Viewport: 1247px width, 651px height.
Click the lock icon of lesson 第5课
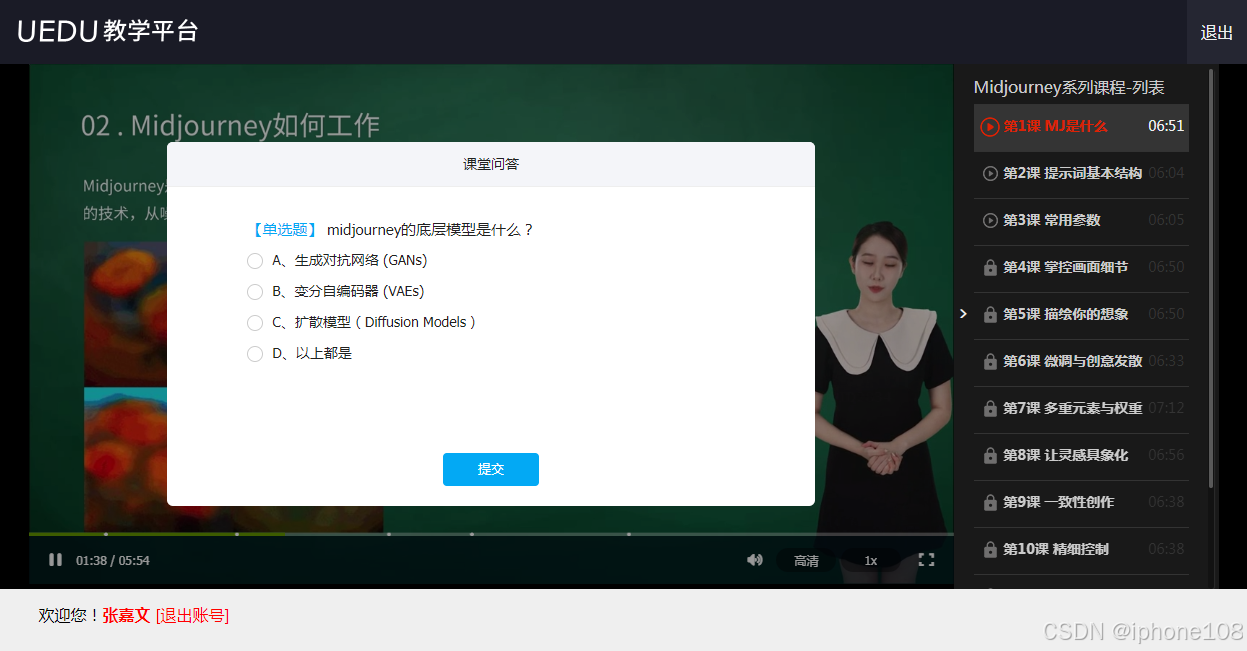[991, 314]
